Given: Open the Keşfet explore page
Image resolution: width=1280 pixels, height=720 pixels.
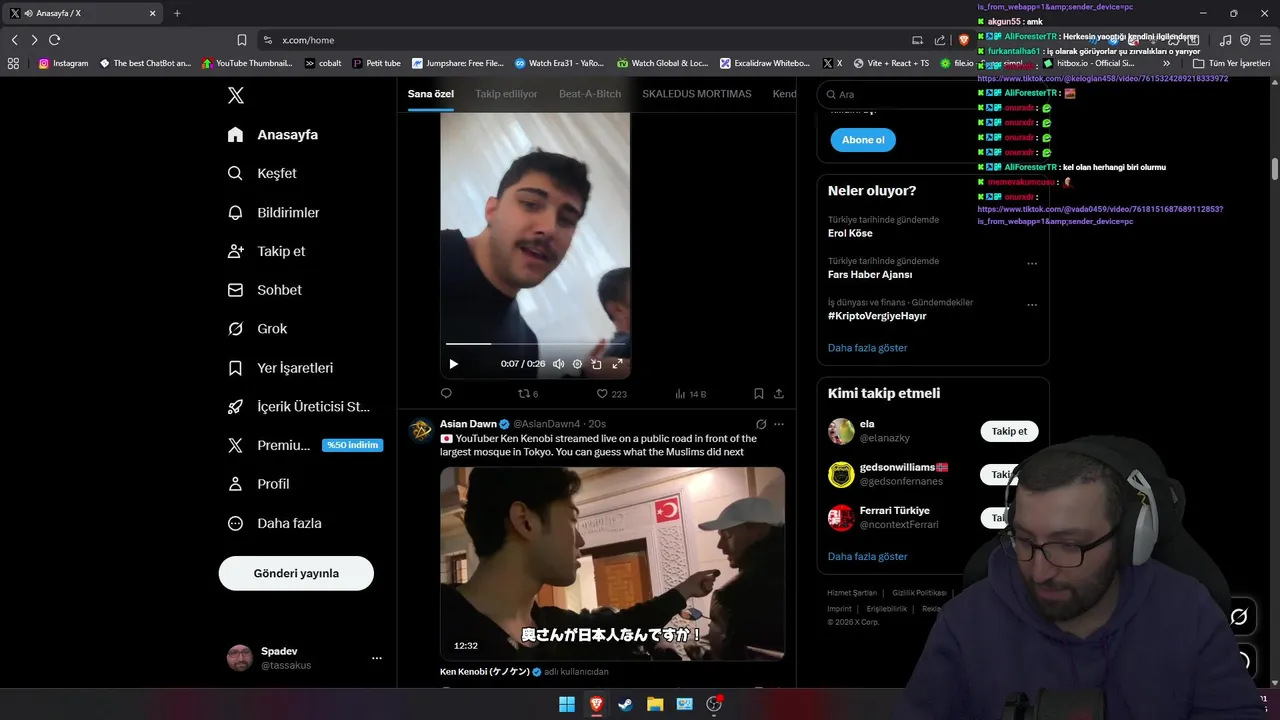Looking at the screenshot, I should pyautogui.click(x=262, y=173).
